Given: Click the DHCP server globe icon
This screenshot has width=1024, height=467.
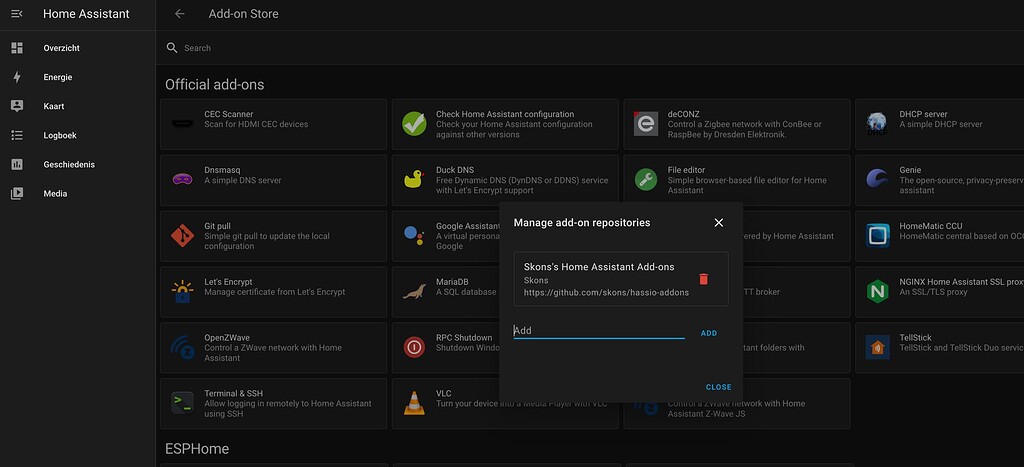Looking at the screenshot, I should tap(877, 123).
